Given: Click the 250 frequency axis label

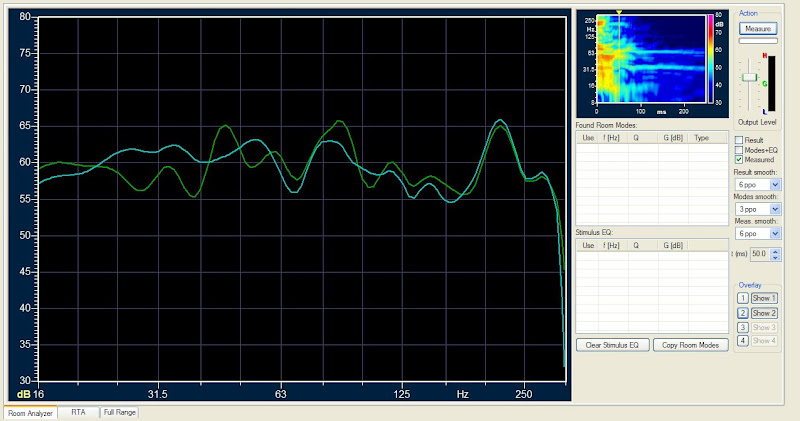Looking at the screenshot, I should [523, 394].
